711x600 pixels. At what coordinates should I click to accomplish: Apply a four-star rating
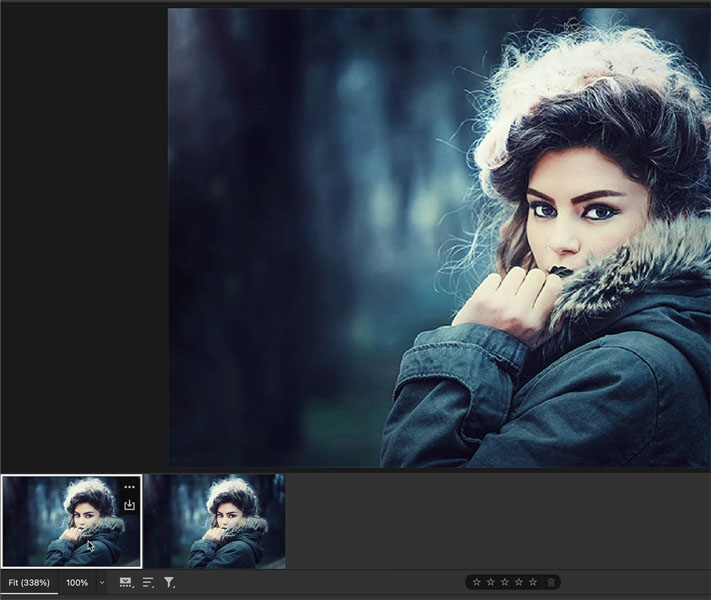click(x=518, y=582)
